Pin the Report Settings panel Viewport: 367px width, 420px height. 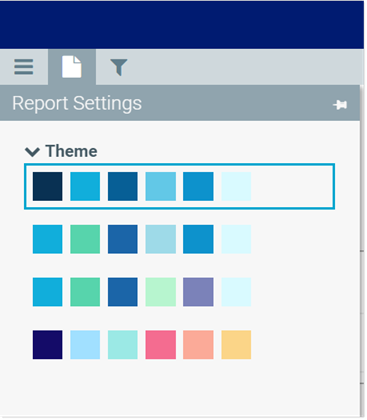[340, 105]
